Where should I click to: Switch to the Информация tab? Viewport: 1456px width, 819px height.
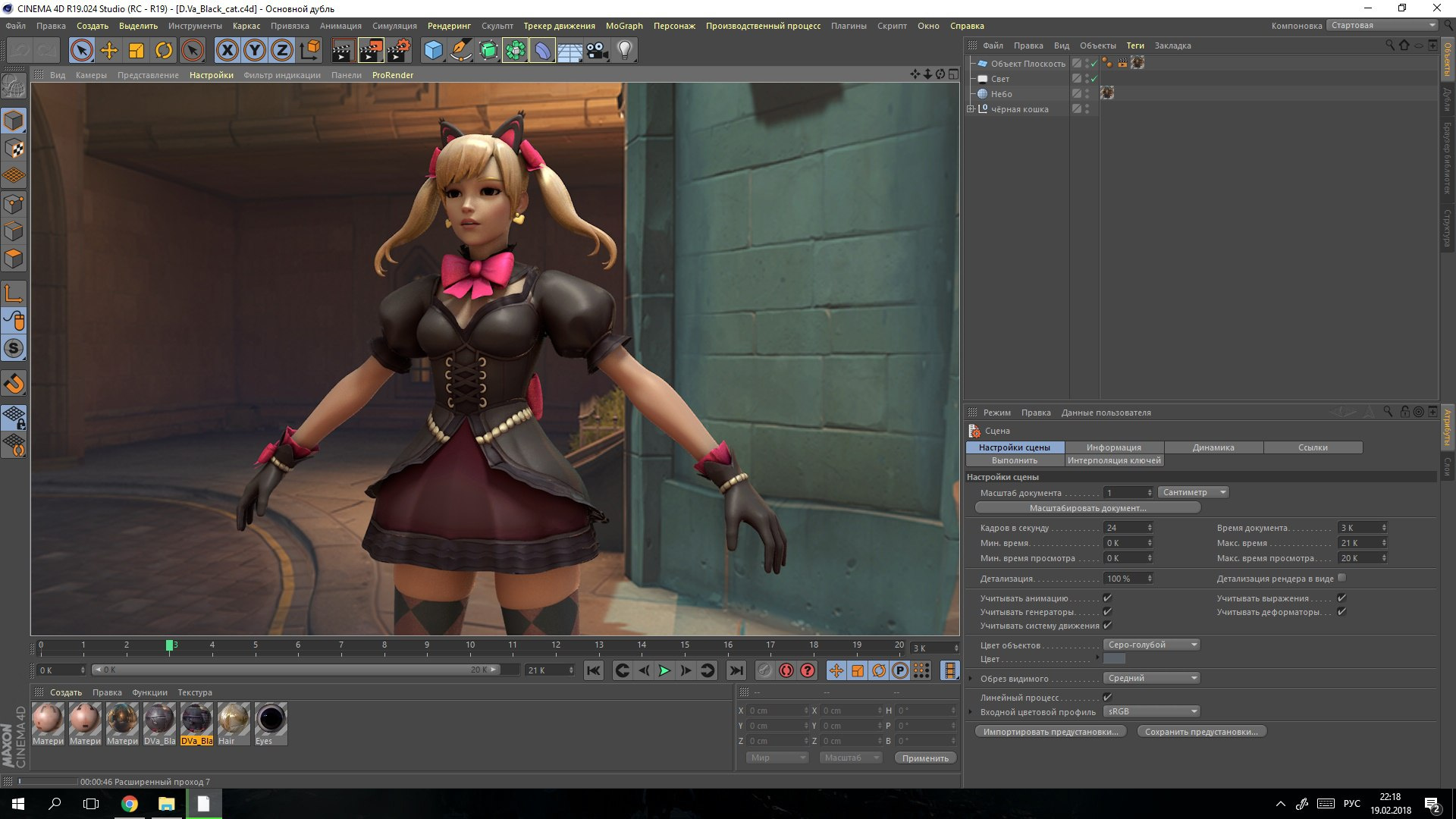click(1114, 448)
